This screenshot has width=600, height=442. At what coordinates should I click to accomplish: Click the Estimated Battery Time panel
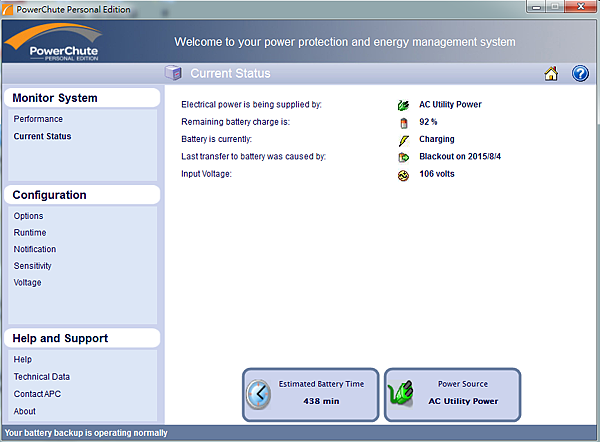click(310, 395)
